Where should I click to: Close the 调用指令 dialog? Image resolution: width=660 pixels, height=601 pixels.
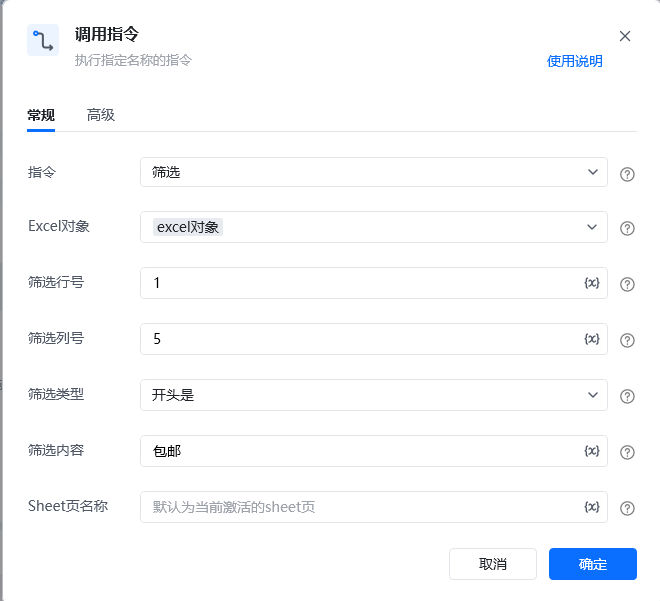coord(625,36)
